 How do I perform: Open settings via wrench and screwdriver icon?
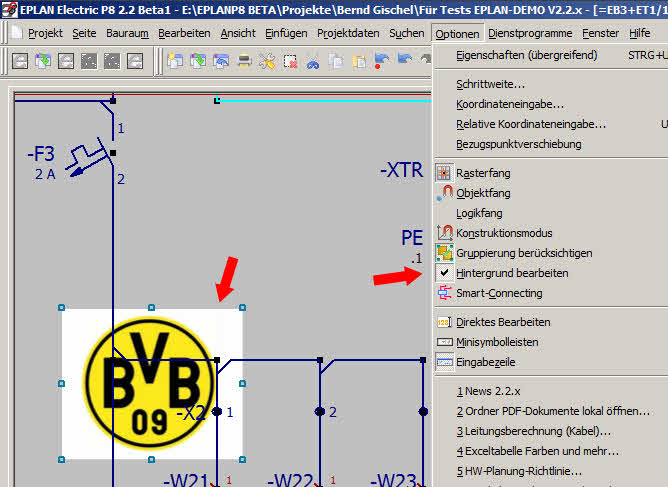coord(267,61)
